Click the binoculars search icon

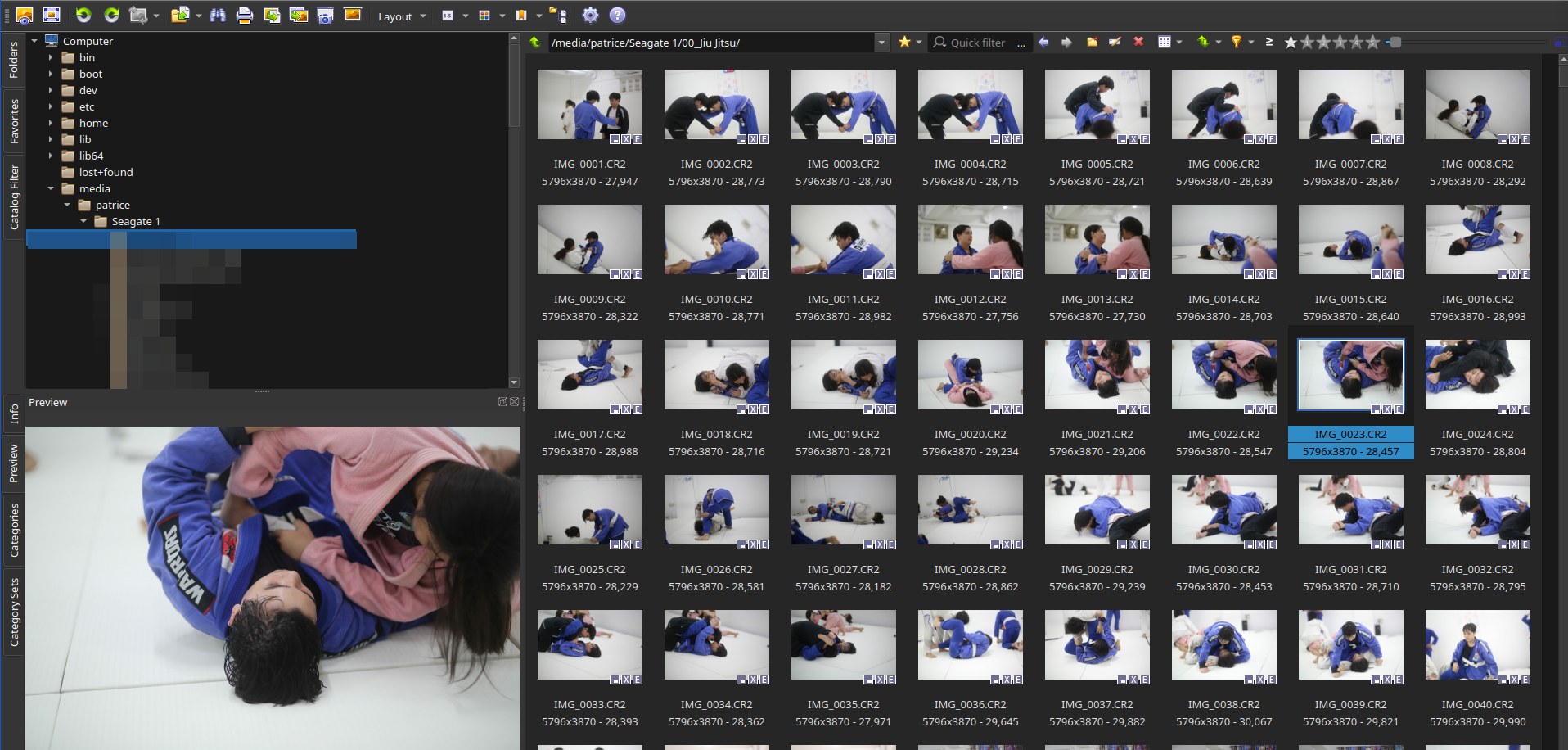click(218, 16)
